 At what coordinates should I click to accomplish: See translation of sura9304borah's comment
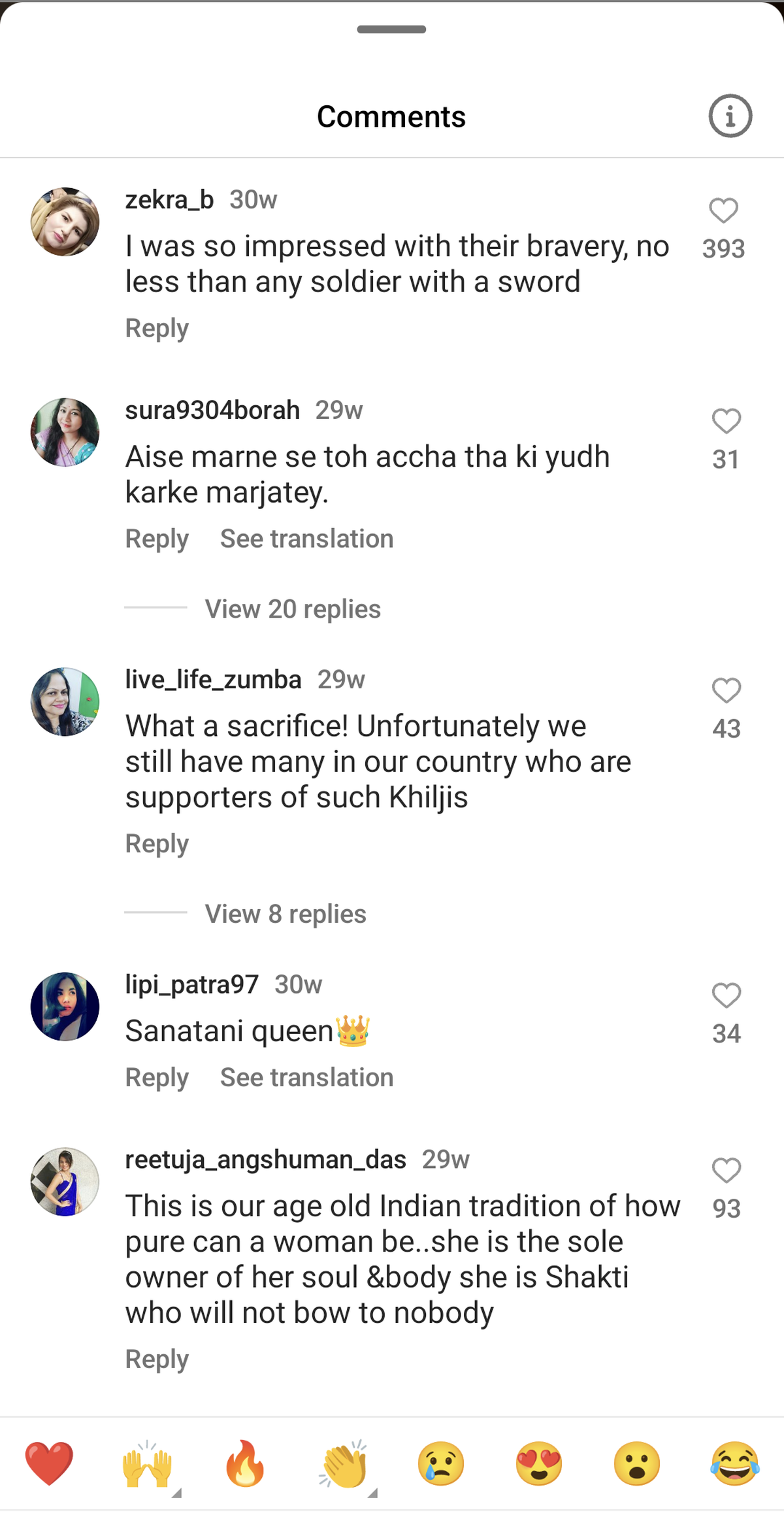pos(306,539)
